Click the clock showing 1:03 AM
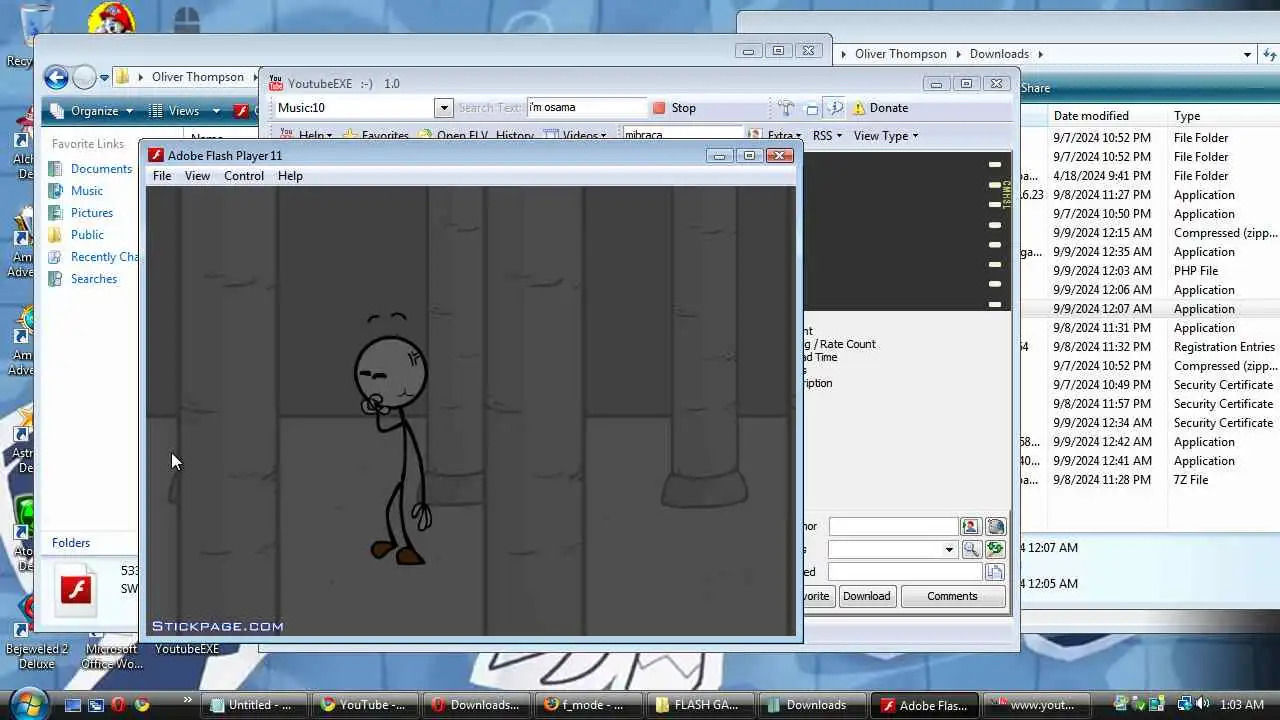Image resolution: width=1280 pixels, height=720 pixels. 1242,705
